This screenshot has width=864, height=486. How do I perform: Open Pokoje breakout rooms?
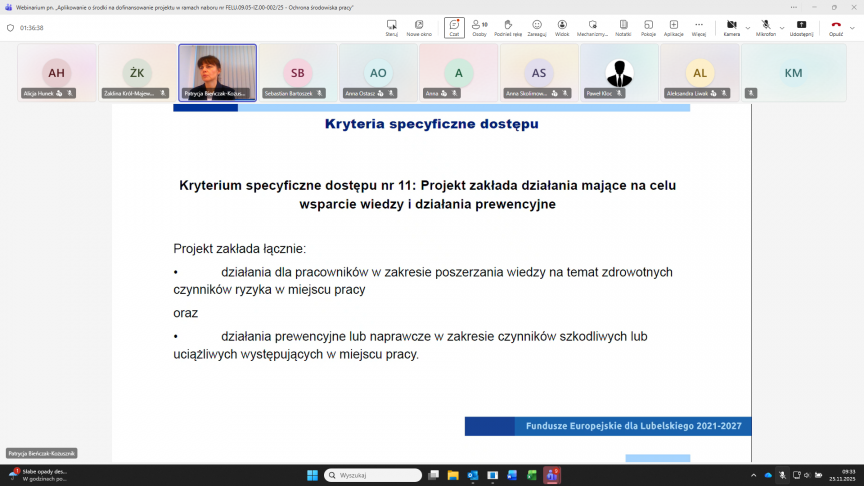click(x=648, y=27)
